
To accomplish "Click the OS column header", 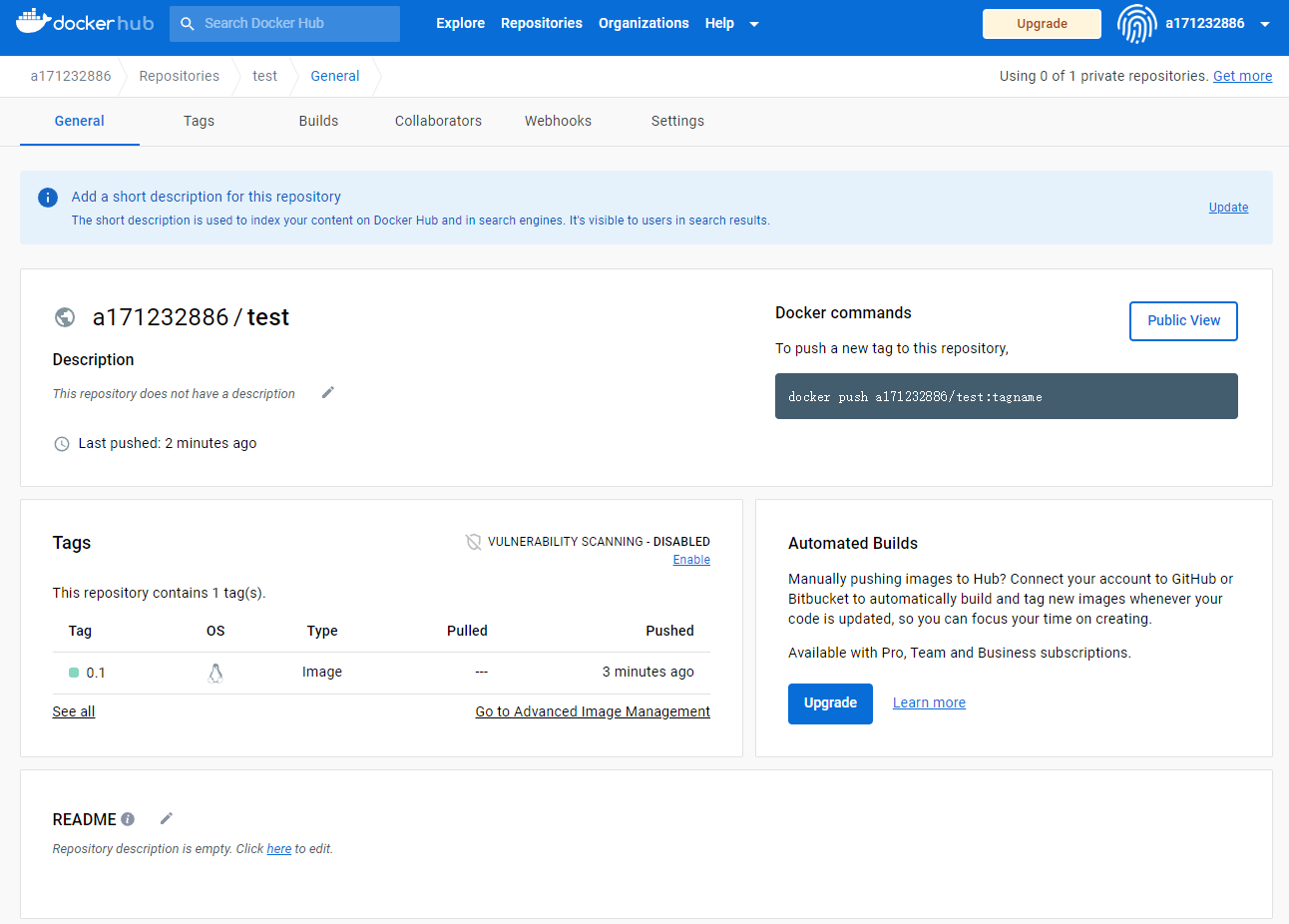I will pyautogui.click(x=215, y=631).
